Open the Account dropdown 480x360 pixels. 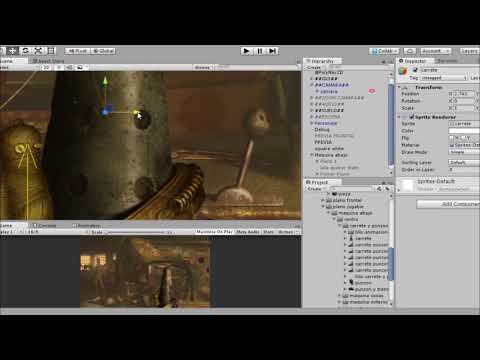click(x=436, y=51)
